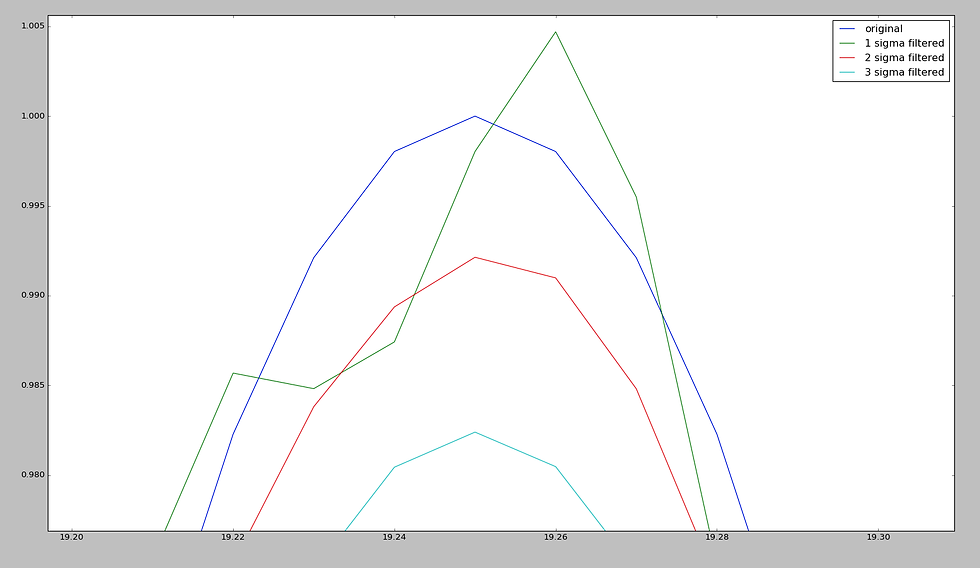980x568 pixels.
Task: Click the '2 sigma filtered' legend label
Action: (x=904, y=57)
